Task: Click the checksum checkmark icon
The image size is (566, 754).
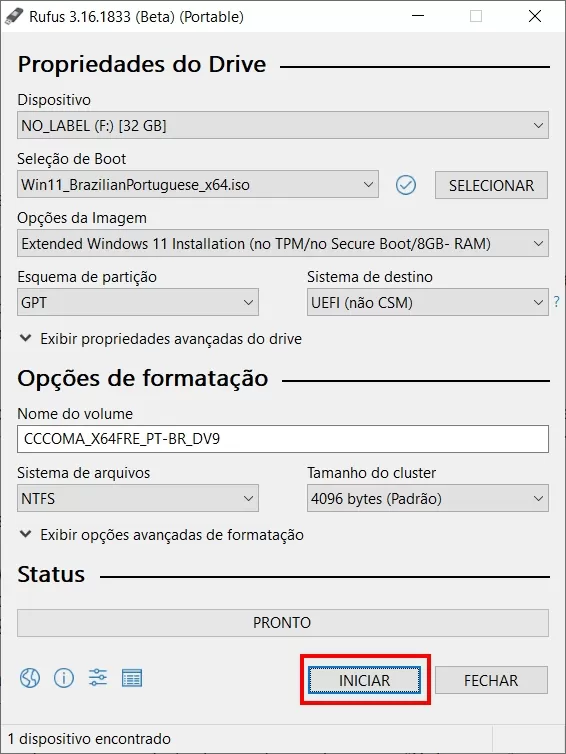Action: [406, 185]
